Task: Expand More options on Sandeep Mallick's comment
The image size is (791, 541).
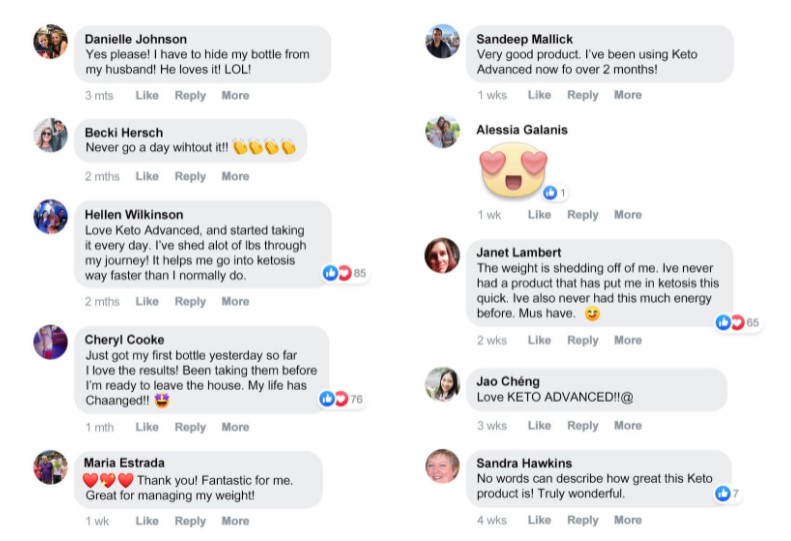Action: point(628,96)
